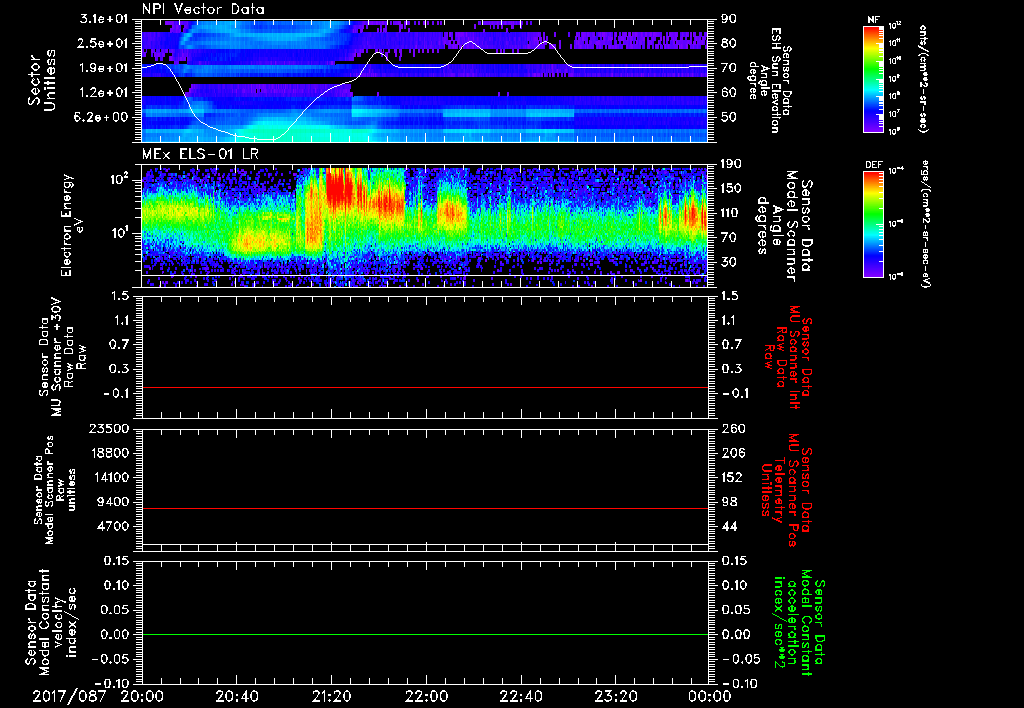Click the "150" scanner angle tick value
Image resolution: width=1024 pixels, height=708 pixels.
click(x=731, y=189)
